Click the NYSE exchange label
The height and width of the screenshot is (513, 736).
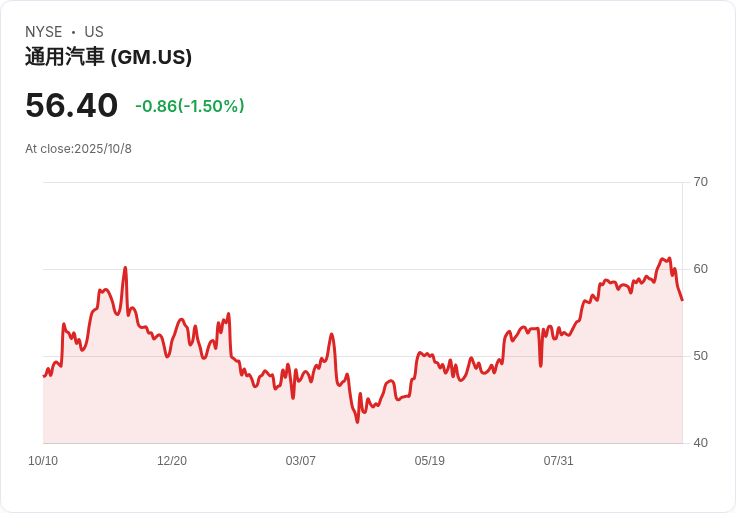44,32
